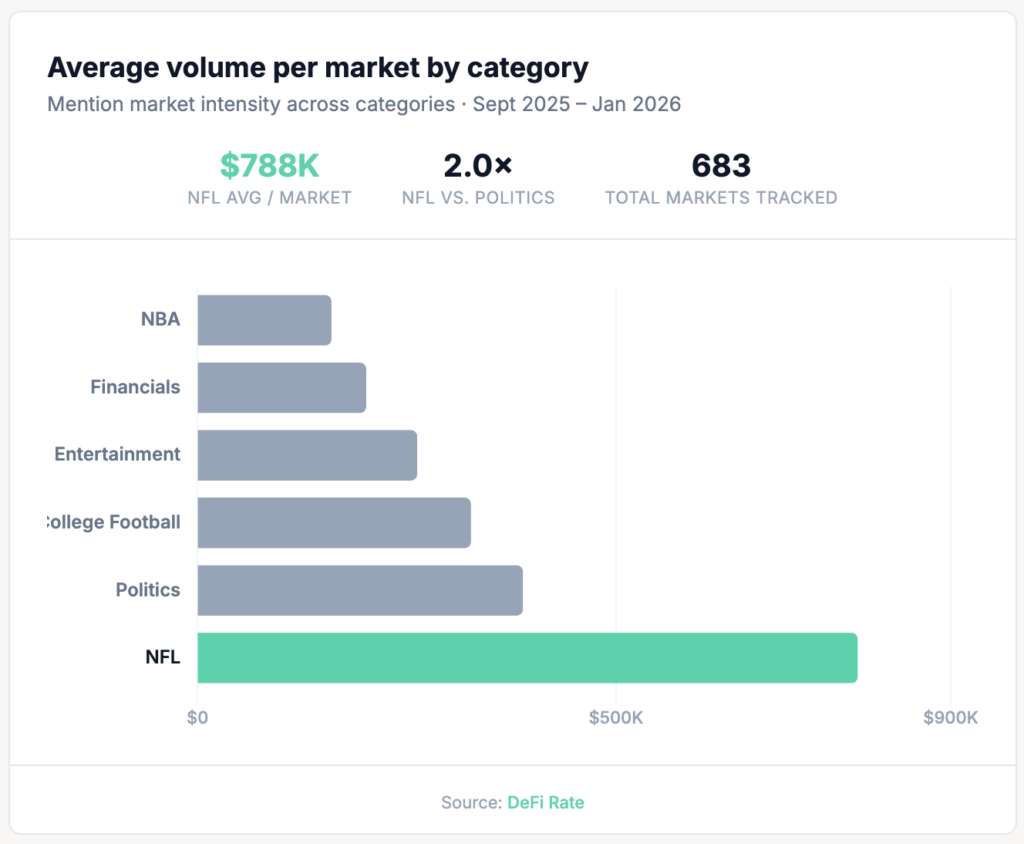Click the Financials category label
This screenshot has height=844, width=1024.
135,387
